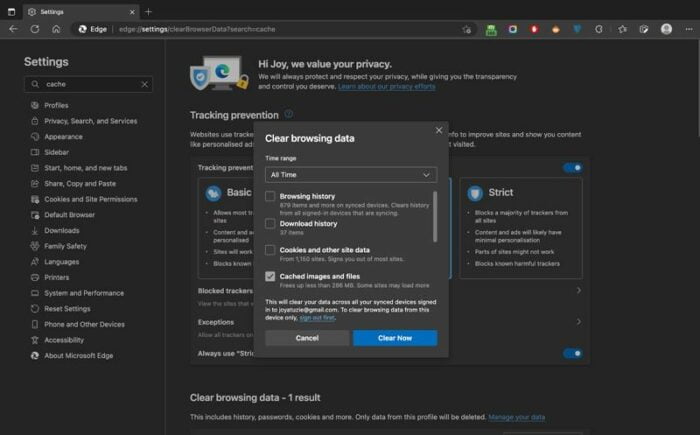Click the settings search field containing cache
The image size is (700, 435).
click(x=88, y=84)
